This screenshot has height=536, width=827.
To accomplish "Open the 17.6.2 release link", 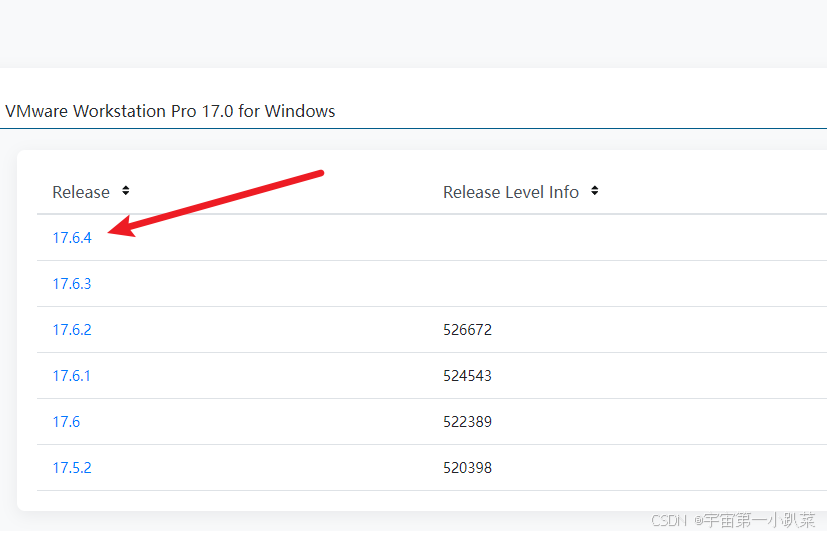I will point(72,330).
